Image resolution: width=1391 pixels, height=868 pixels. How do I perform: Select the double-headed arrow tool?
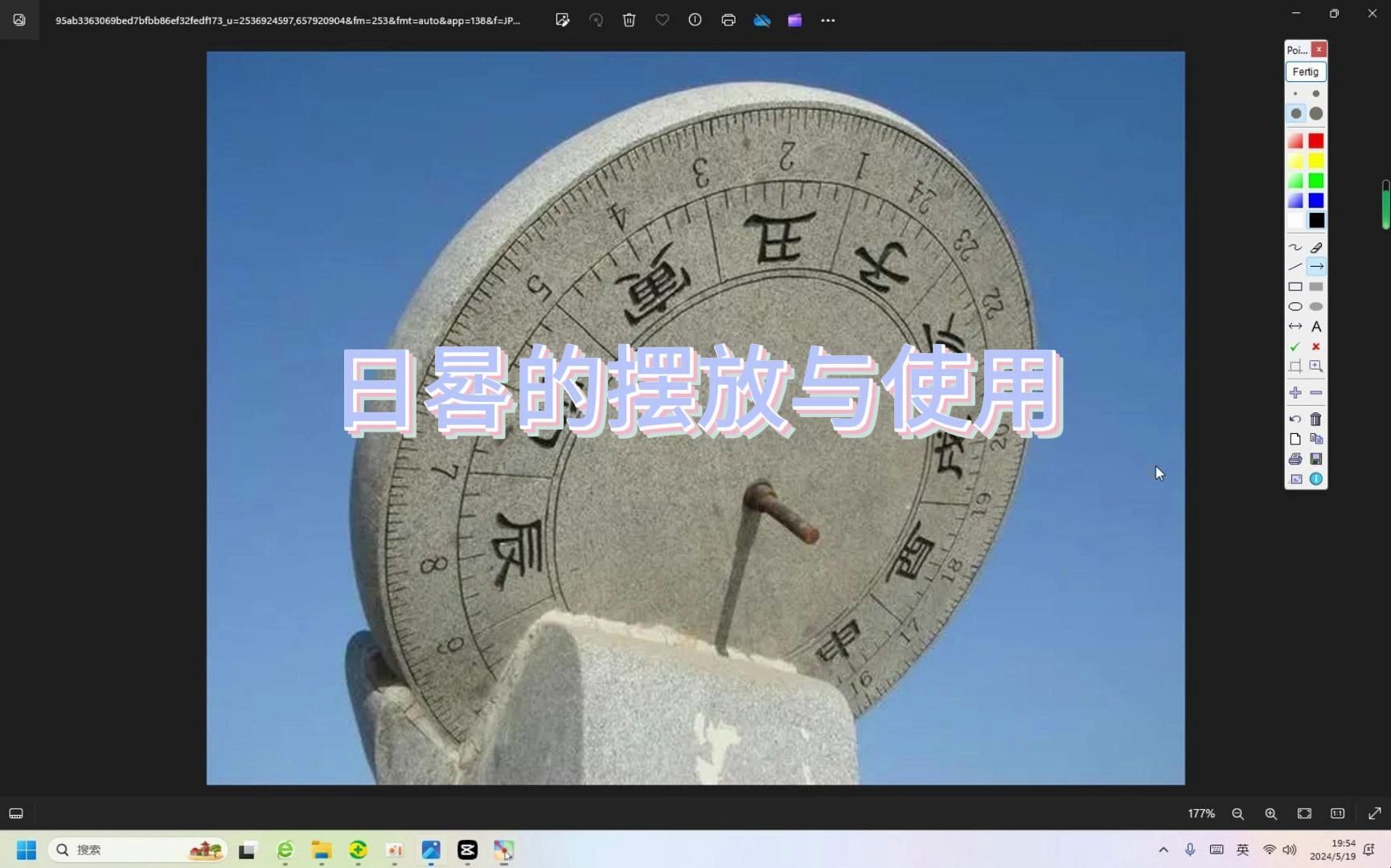tap(1295, 326)
